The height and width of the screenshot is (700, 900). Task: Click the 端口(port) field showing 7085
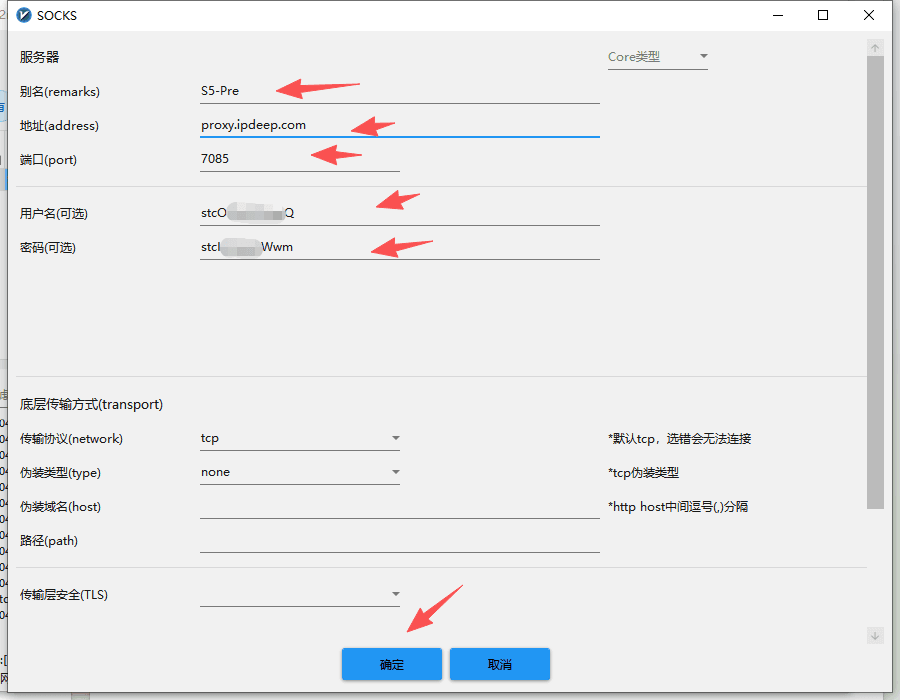[x=299, y=159]
